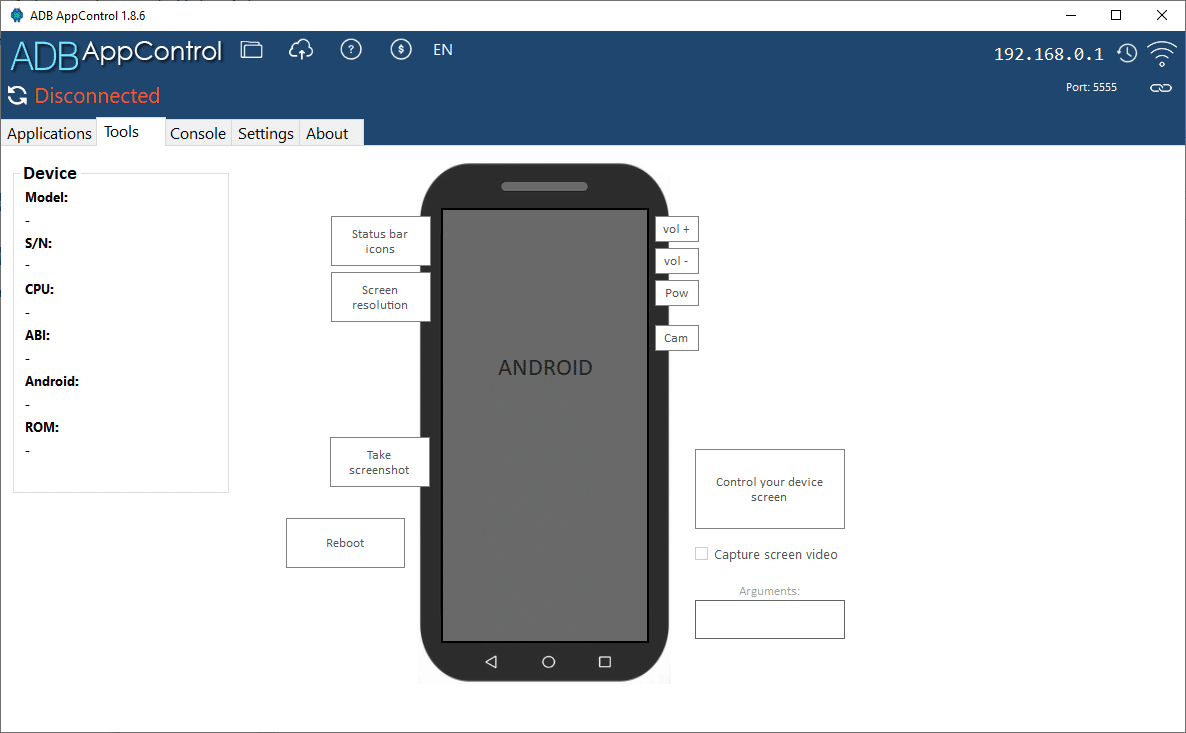The width and height of the screenshot is (1186, 733).
Task: Click the WiFi connection icon
Action: click(x=1161, y=55)
